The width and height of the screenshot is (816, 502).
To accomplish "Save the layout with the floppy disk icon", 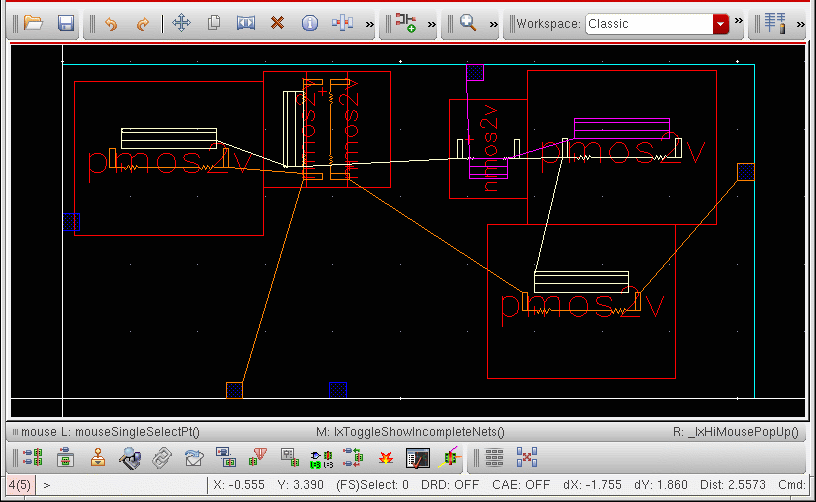I will click(x=65, y=23).
